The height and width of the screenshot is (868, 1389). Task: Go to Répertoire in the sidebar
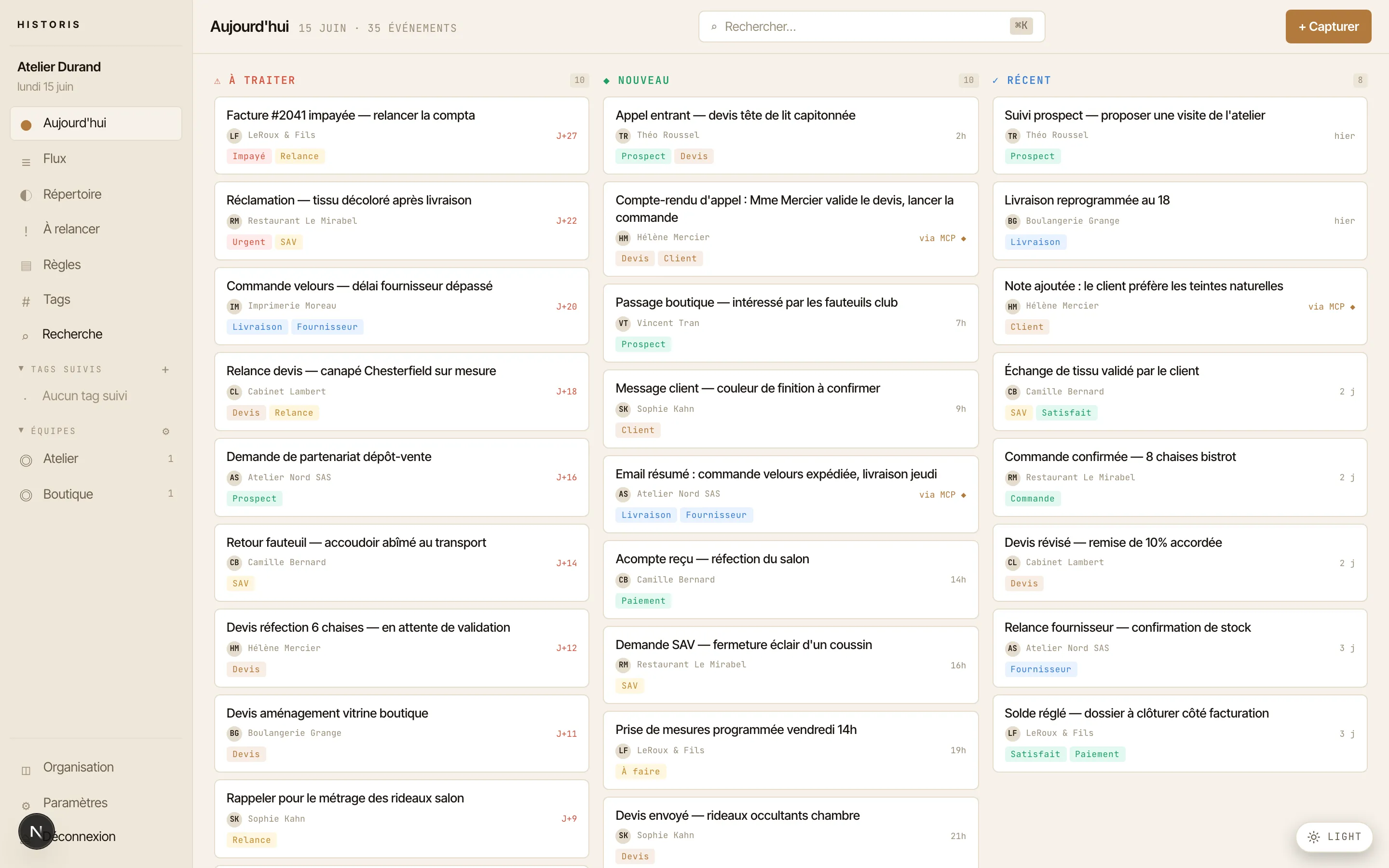pyautogui.click(x=96, y=195)
